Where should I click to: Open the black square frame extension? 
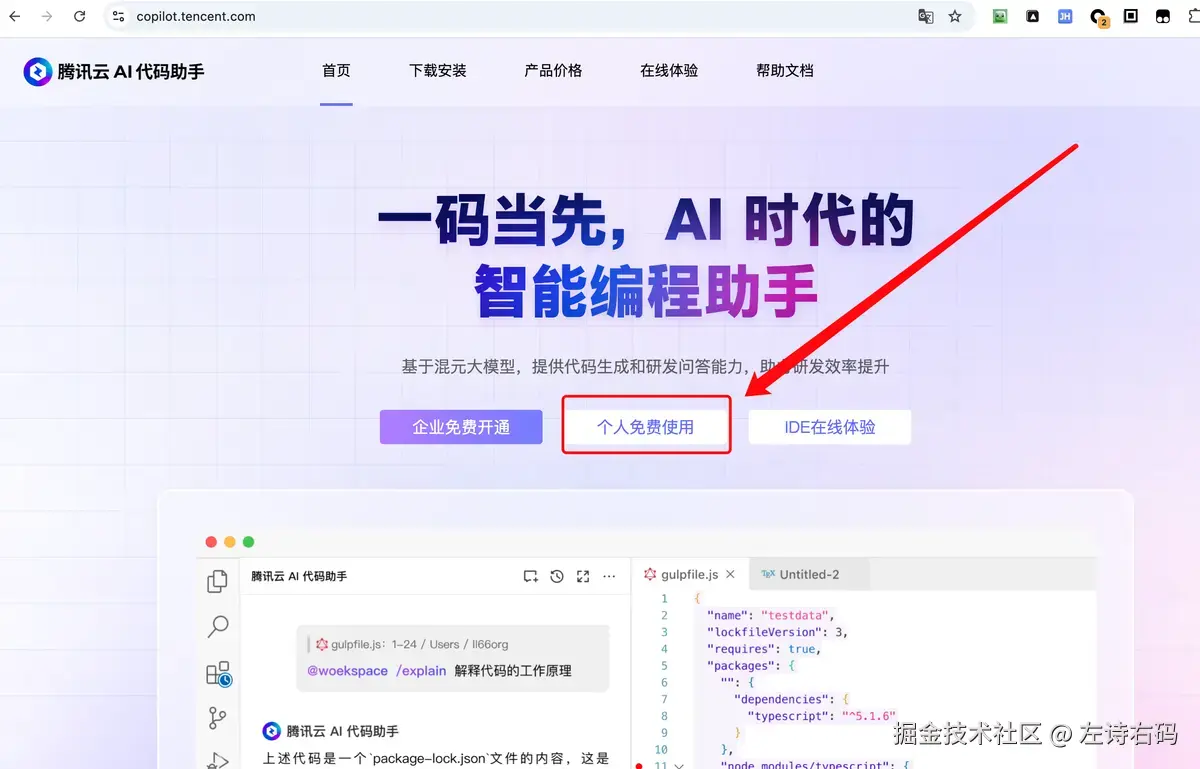click(1131, 16)
